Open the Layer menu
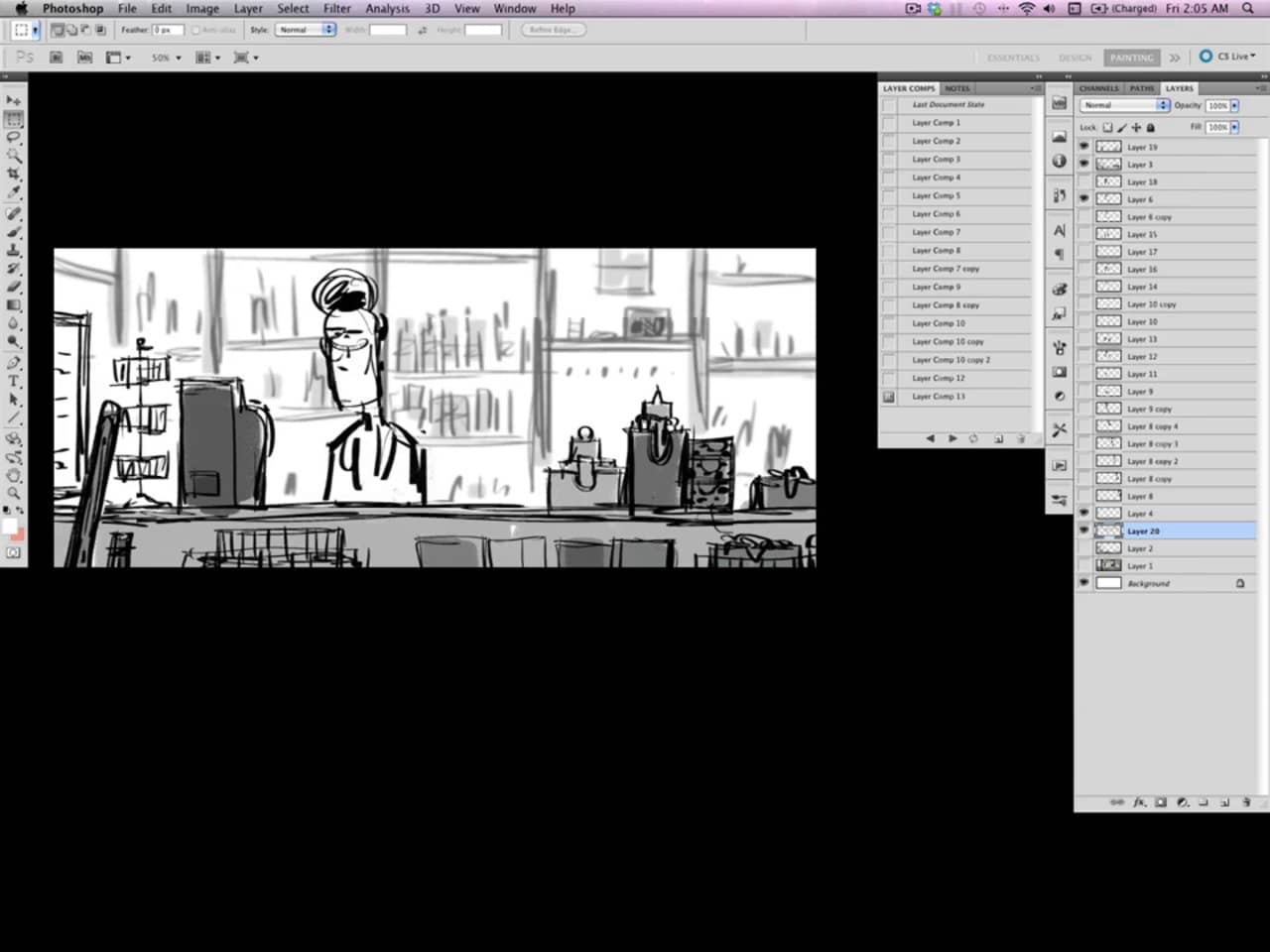The height and width of the screenshot is (952, 1270). coord(248,8)
